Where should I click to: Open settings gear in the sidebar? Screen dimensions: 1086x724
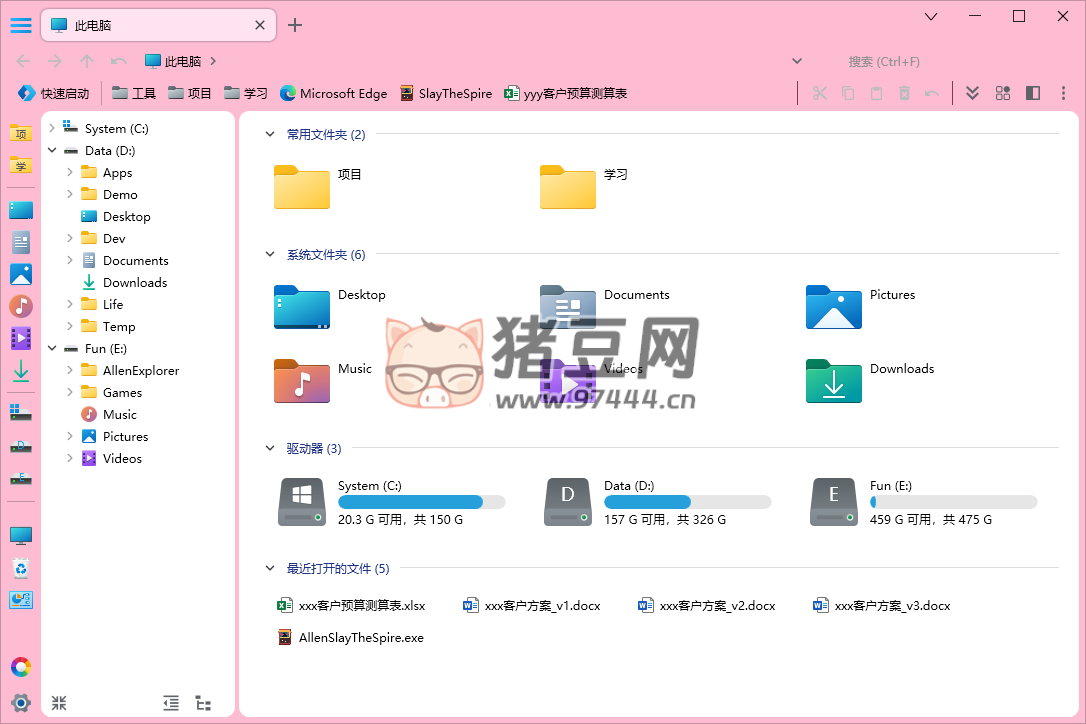point(21,702)
